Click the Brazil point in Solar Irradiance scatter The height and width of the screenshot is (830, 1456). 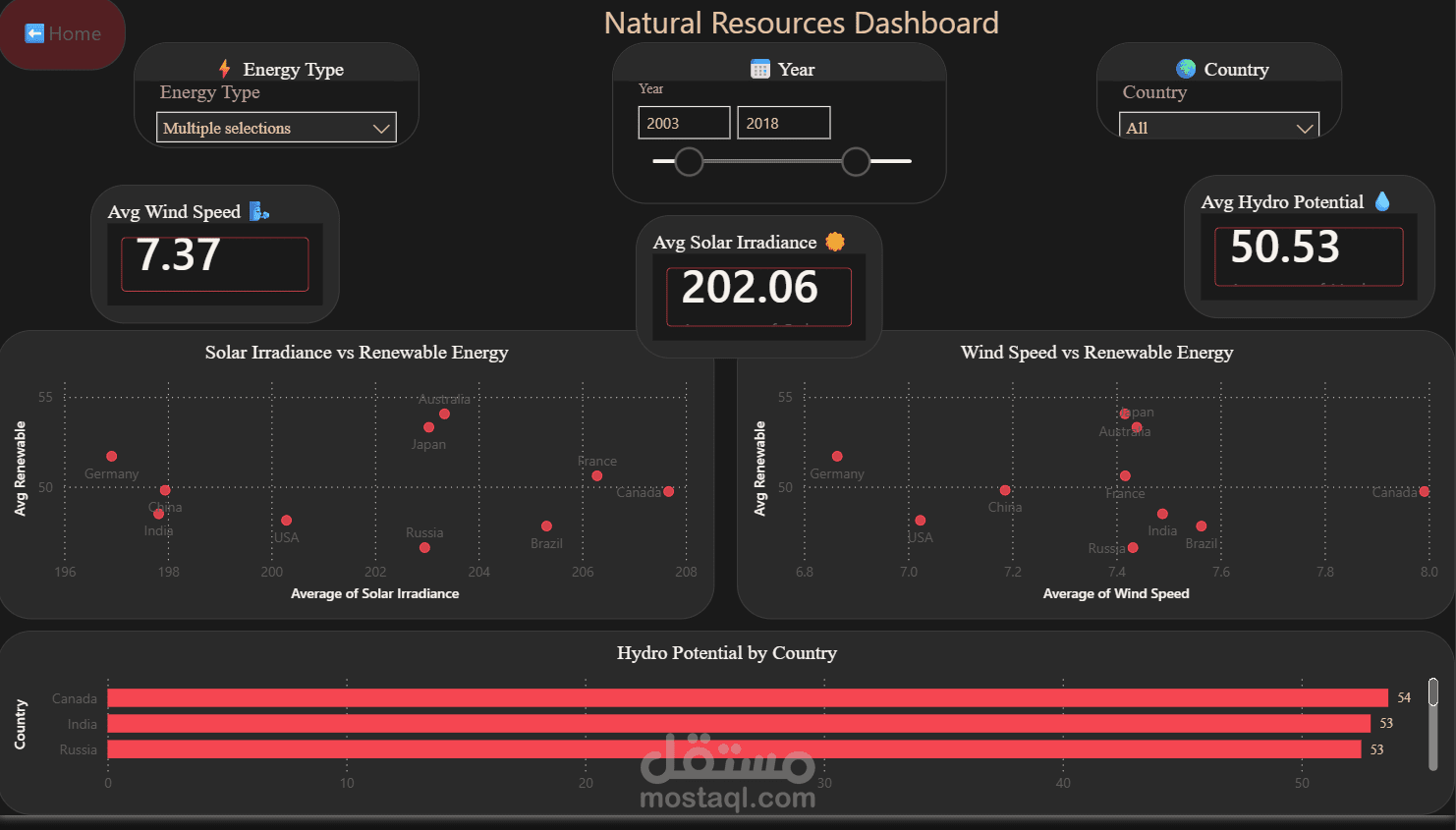(x=546, y=526)
